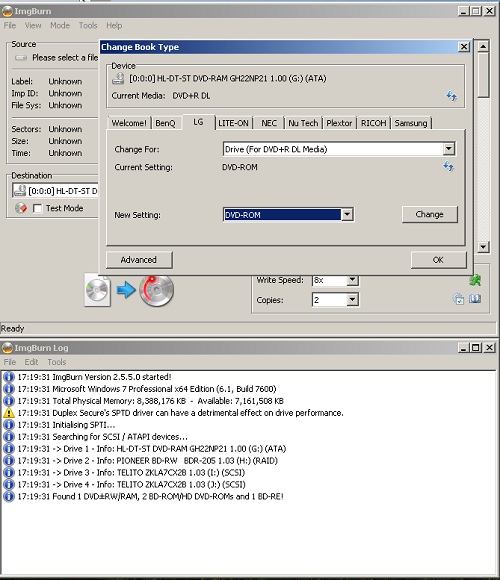Viewport: 500px width, 580px height.
Task: Click the Total Physical Memory log line
Action: [x=151, y=401]
